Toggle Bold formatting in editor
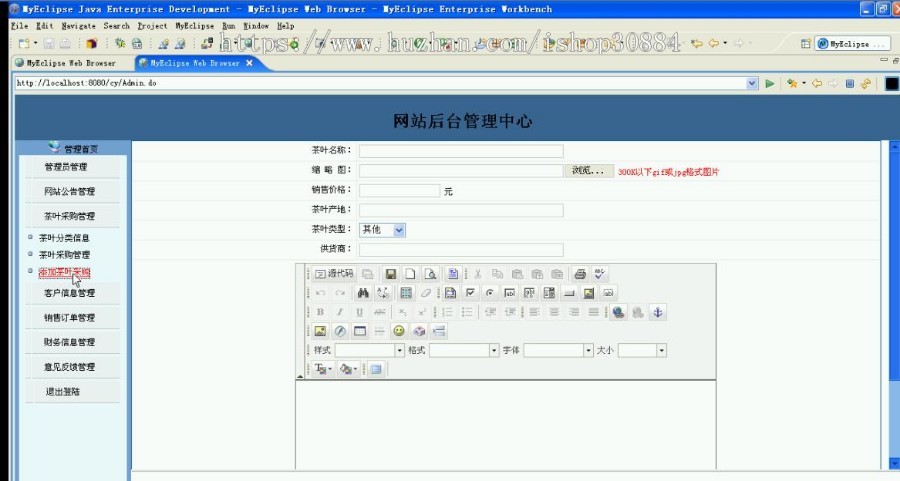This screenshot has width=900, height=481. coord(320,312)
